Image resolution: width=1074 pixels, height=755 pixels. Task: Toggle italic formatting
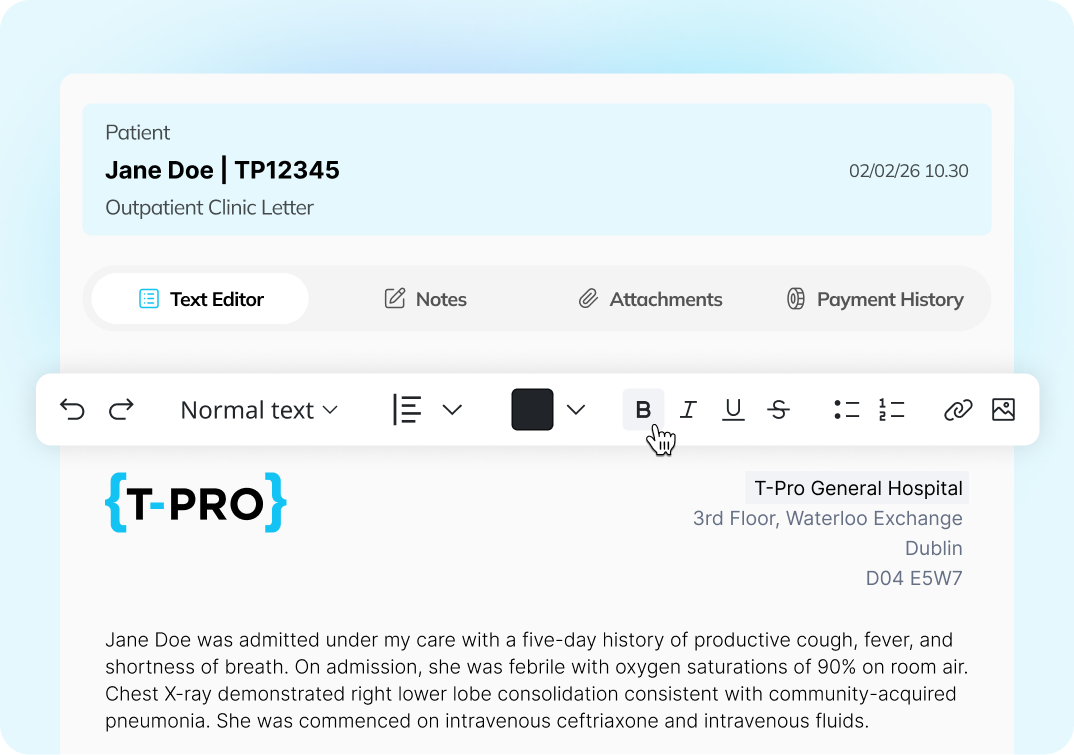pyautogui.click(x=688, y=410)
